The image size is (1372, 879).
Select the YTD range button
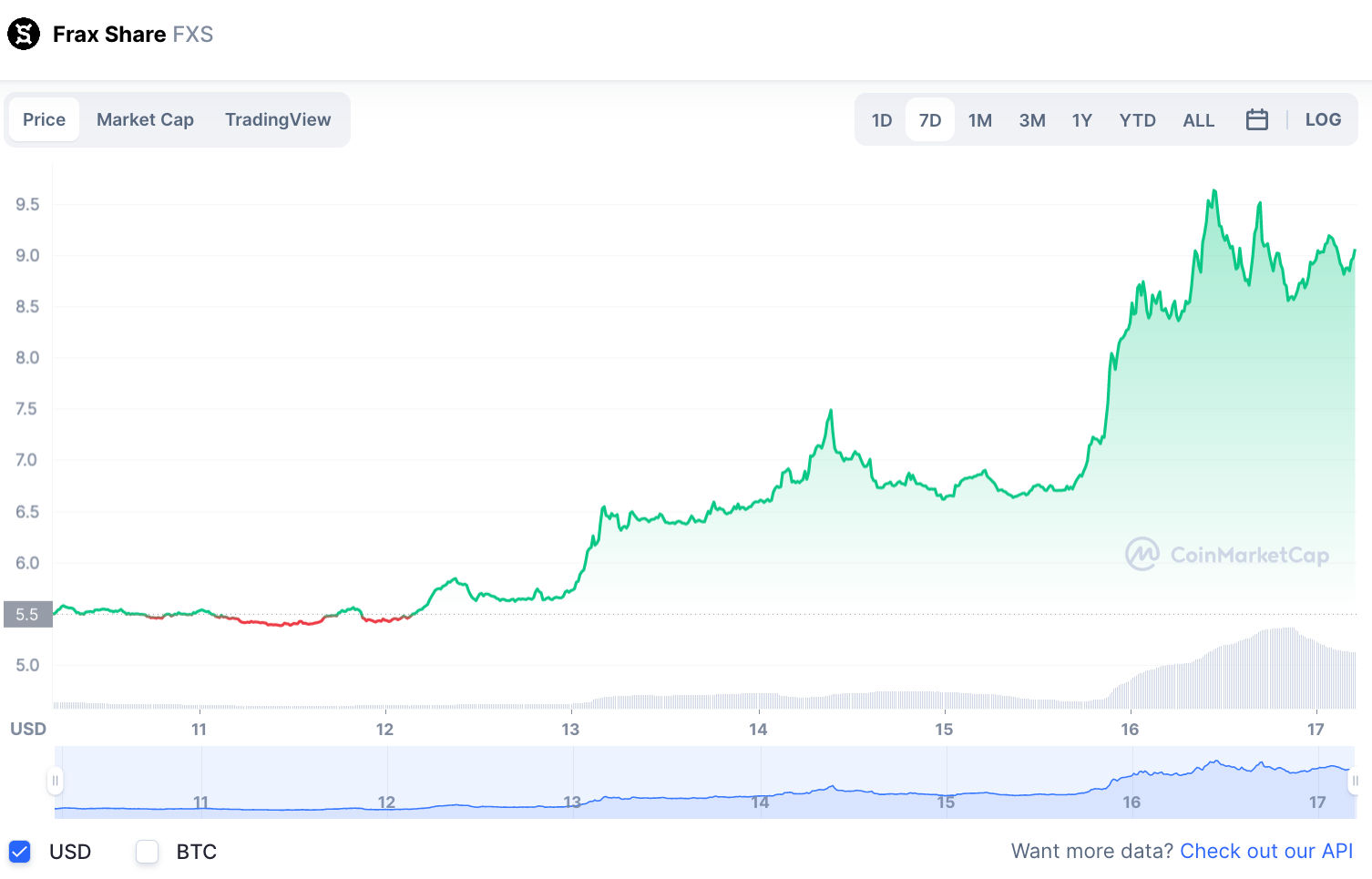(1138, 120)
